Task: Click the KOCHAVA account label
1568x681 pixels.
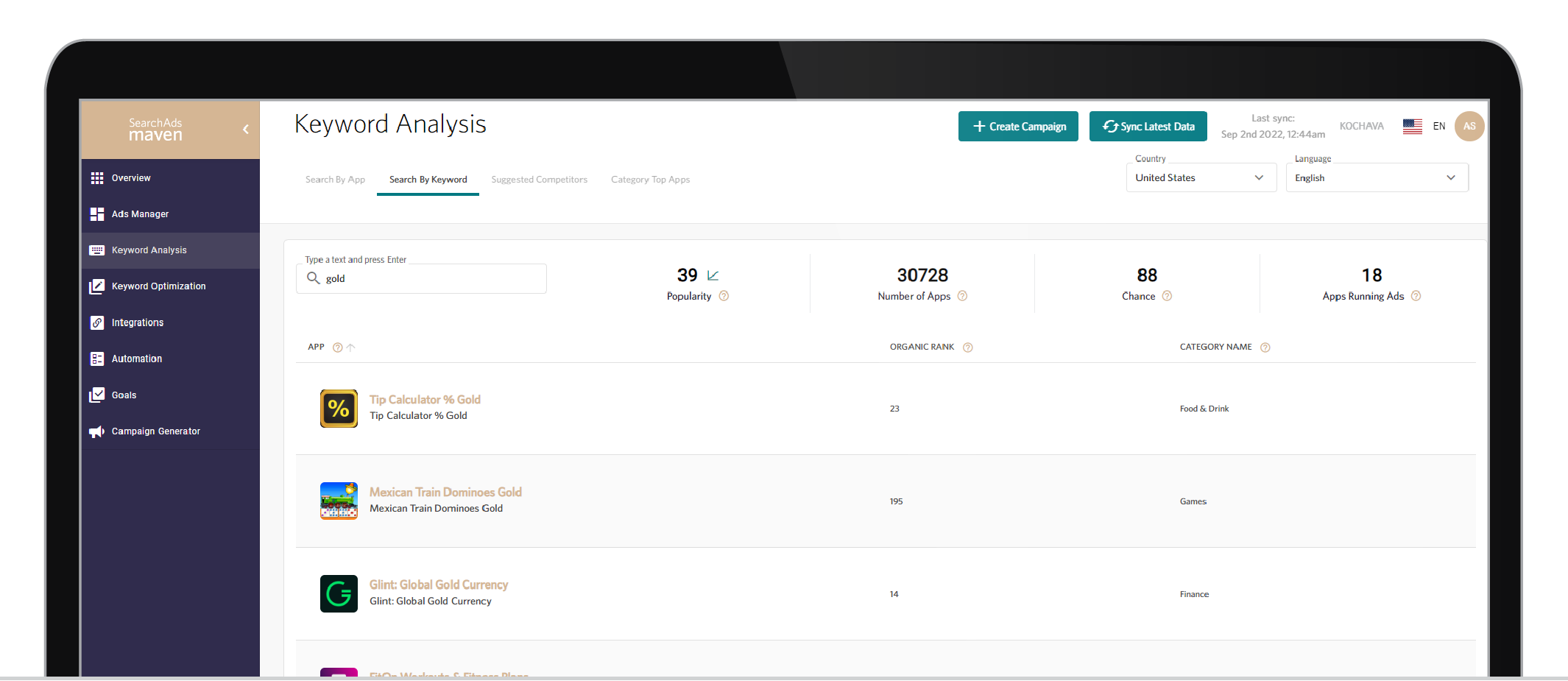Action: pos(1361,127)
